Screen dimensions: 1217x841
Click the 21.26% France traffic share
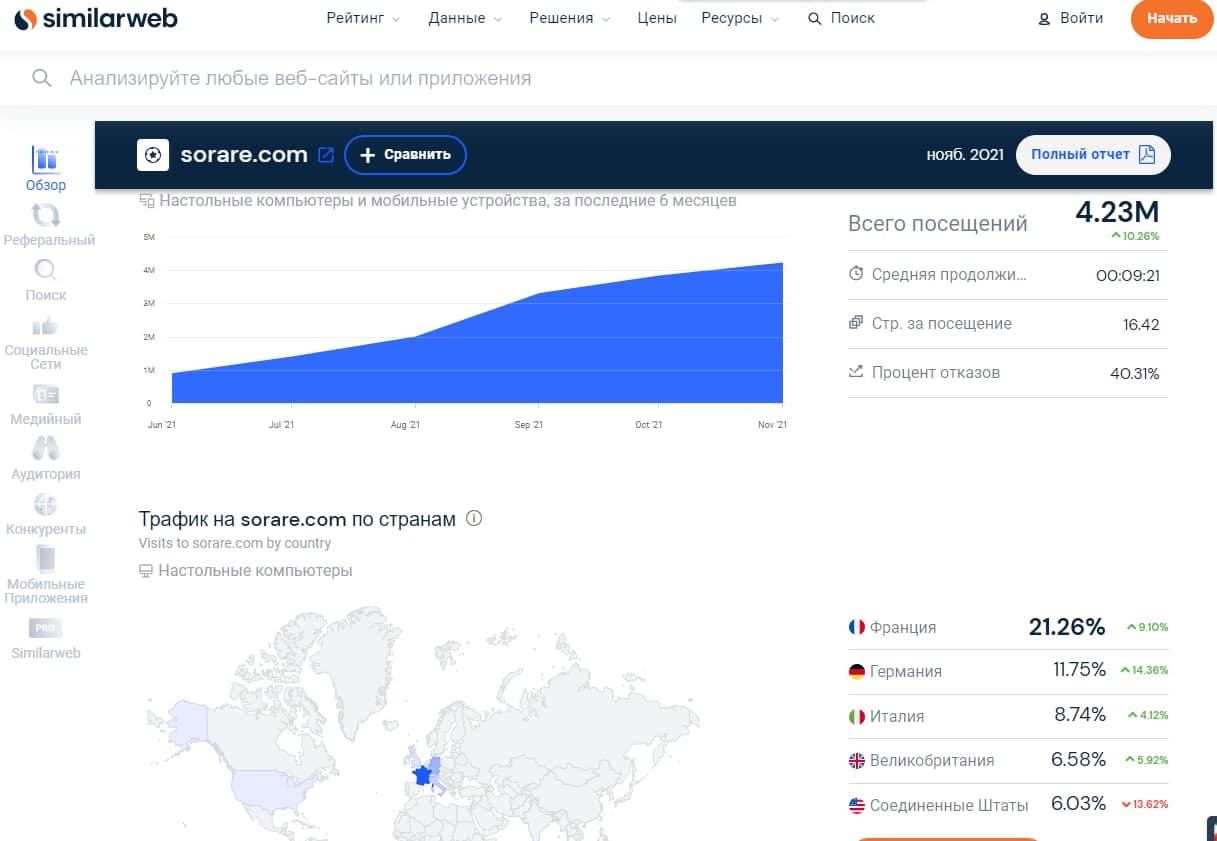1067,627
